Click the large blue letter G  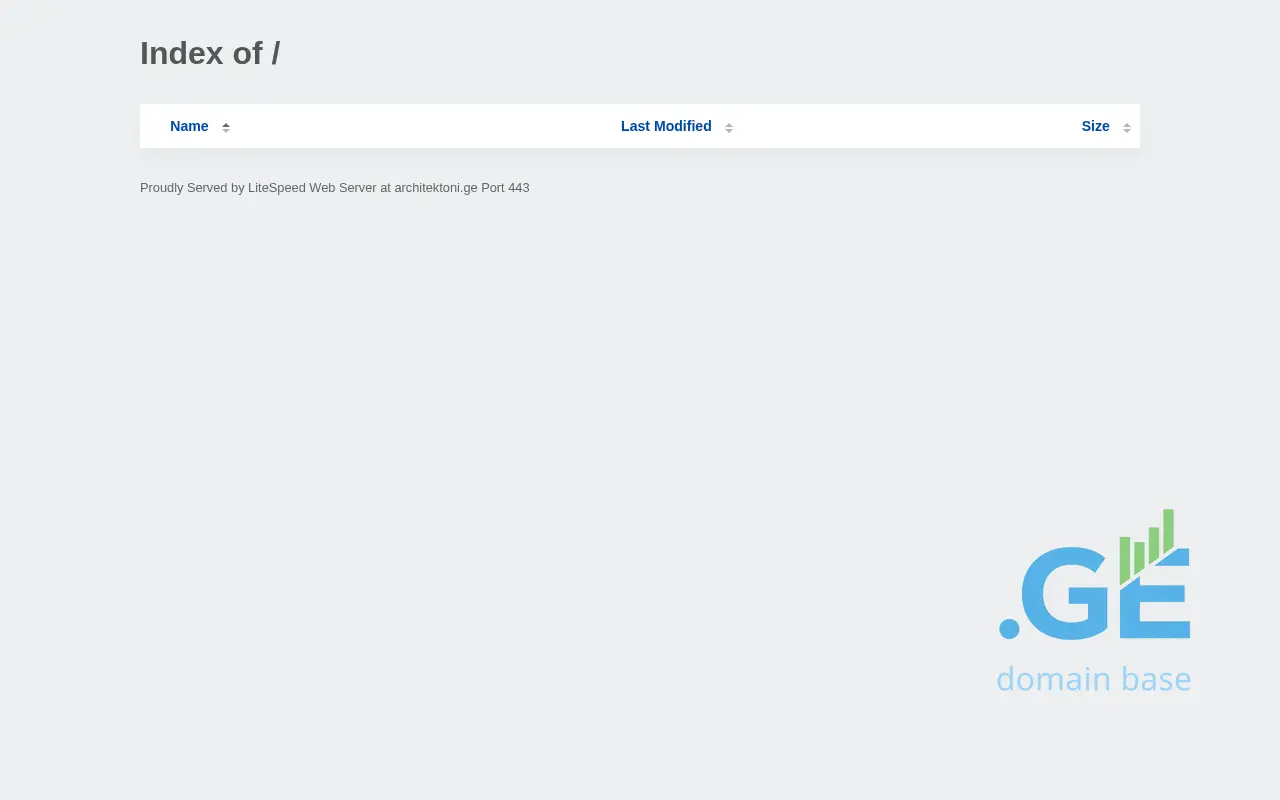(1066, 593)
